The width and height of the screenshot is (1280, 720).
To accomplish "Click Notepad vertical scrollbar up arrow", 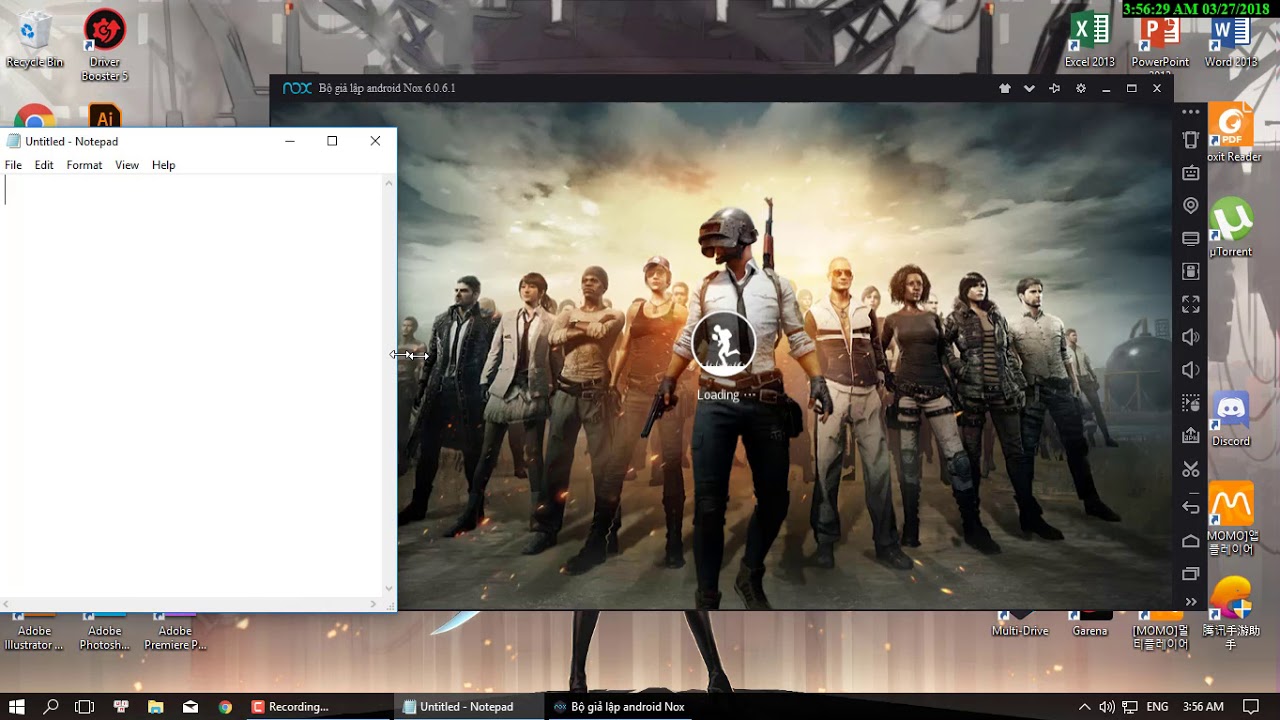I will point(389,183).
